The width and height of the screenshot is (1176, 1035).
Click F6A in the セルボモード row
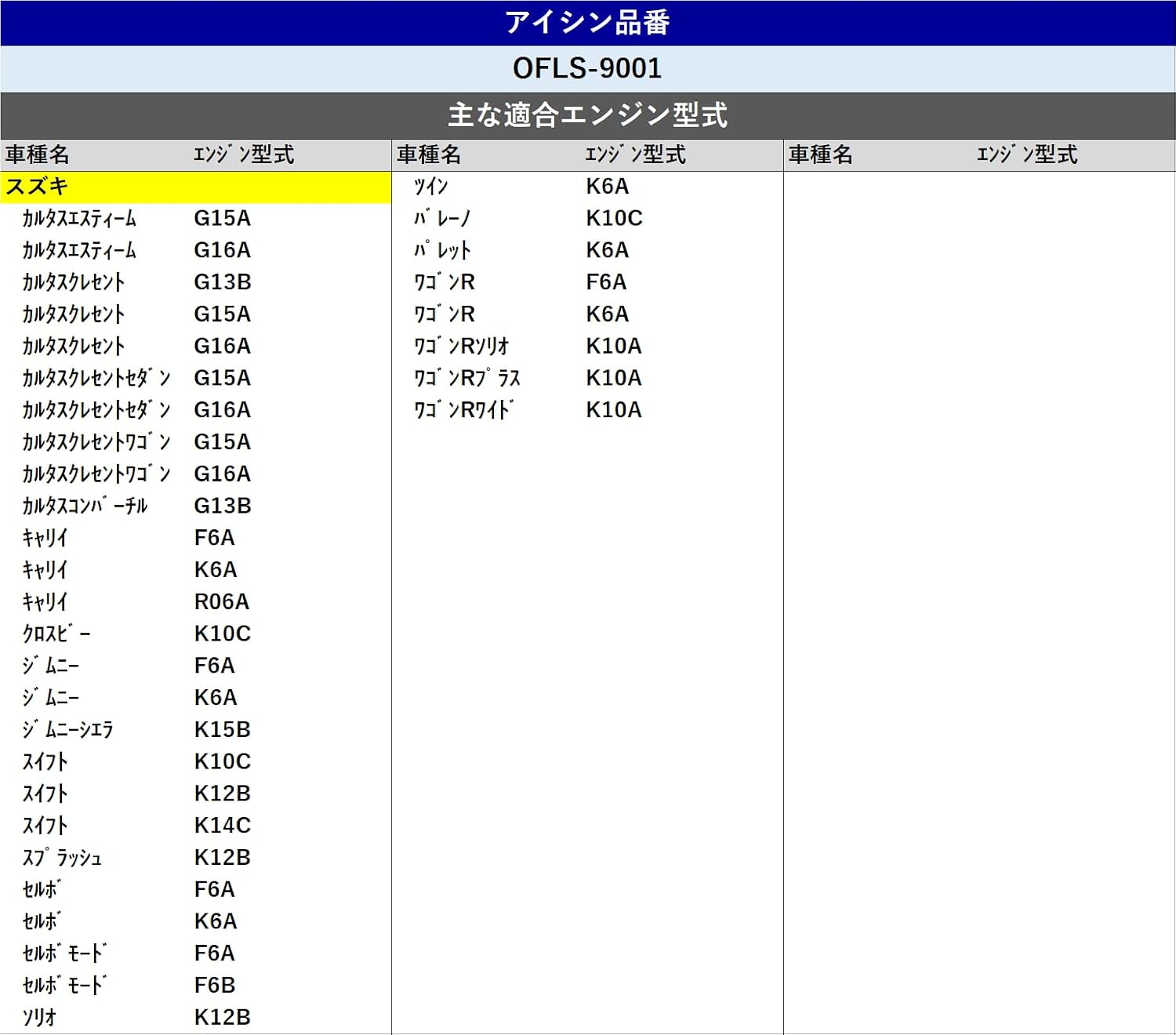pos(215,953)
